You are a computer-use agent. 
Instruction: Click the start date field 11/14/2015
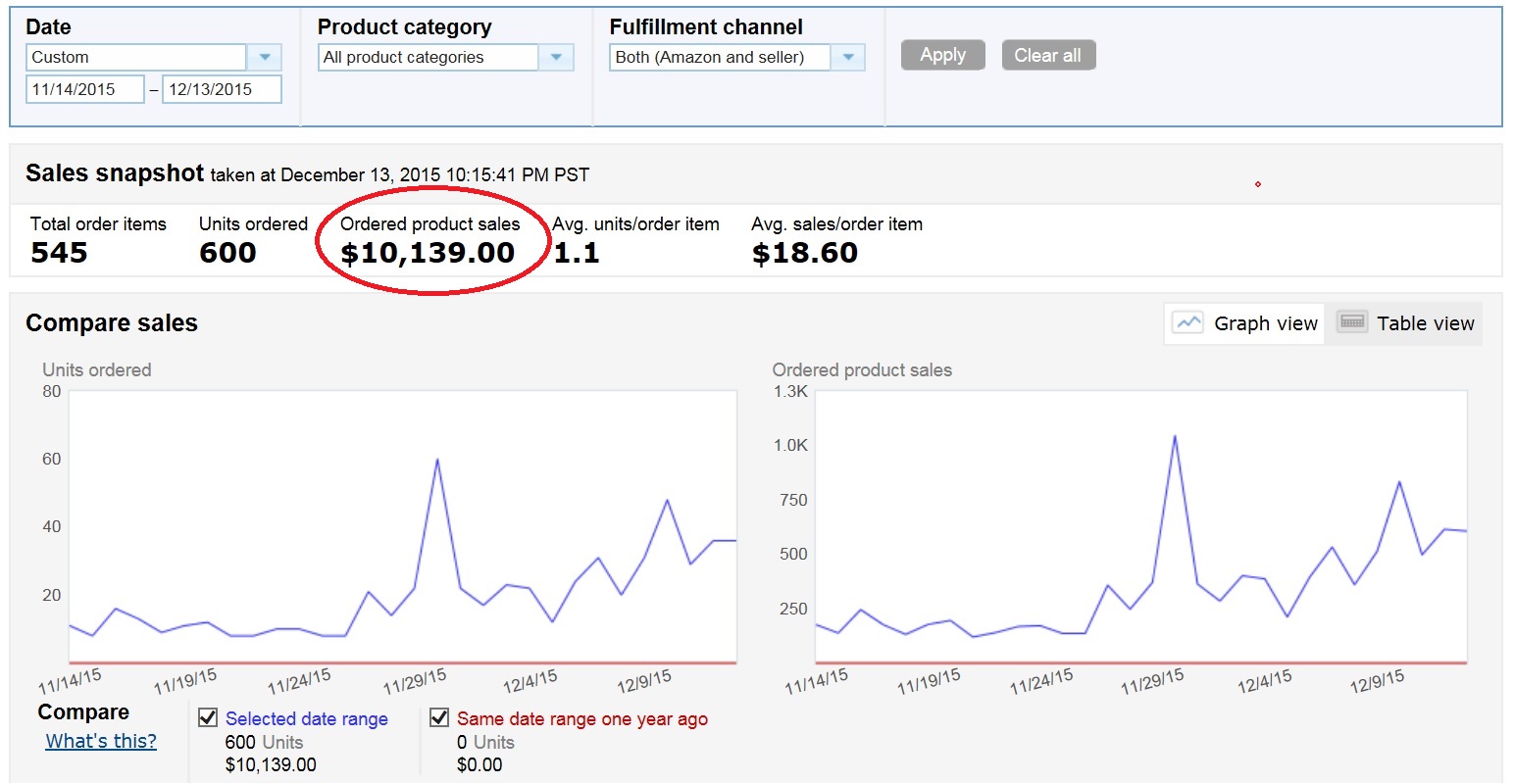coord(85,89)
